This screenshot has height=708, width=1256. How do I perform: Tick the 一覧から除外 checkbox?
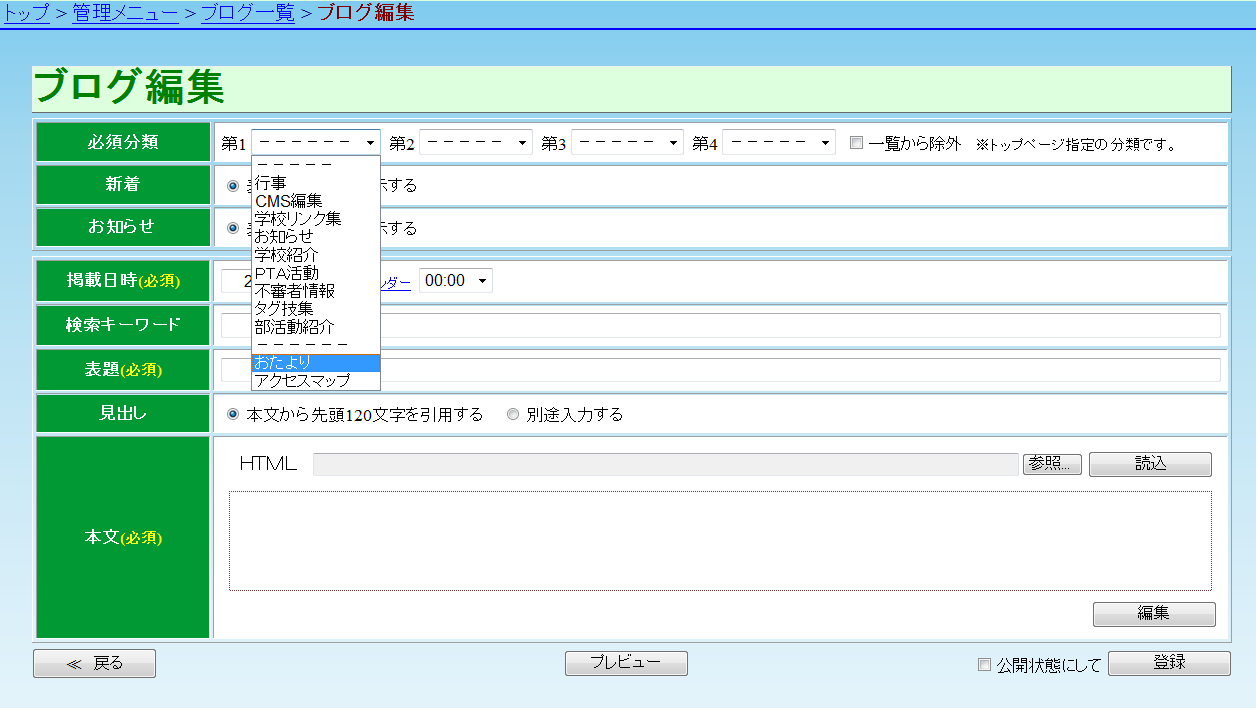pyautogui.click(x=856, y=143)
